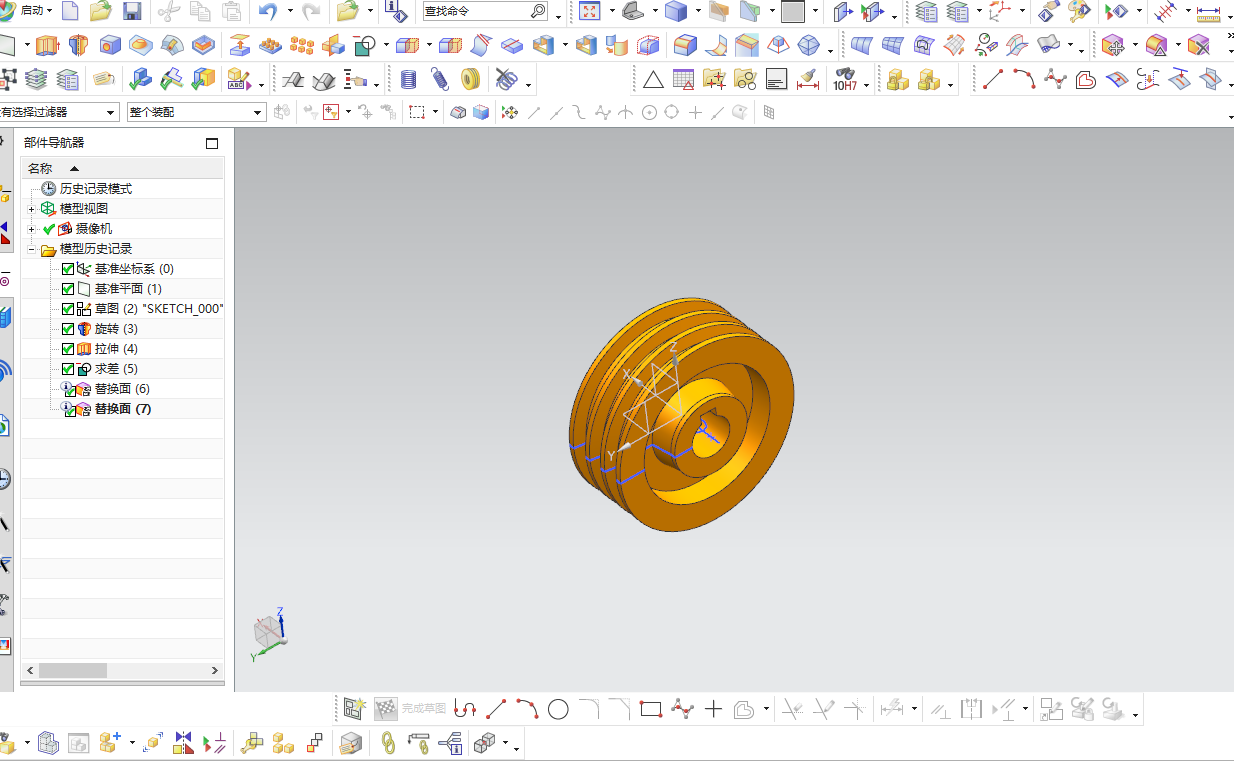Click the triangle icon in third toolbar row
This screenshot has height=763, width=1234.
(x=653, y=80)
